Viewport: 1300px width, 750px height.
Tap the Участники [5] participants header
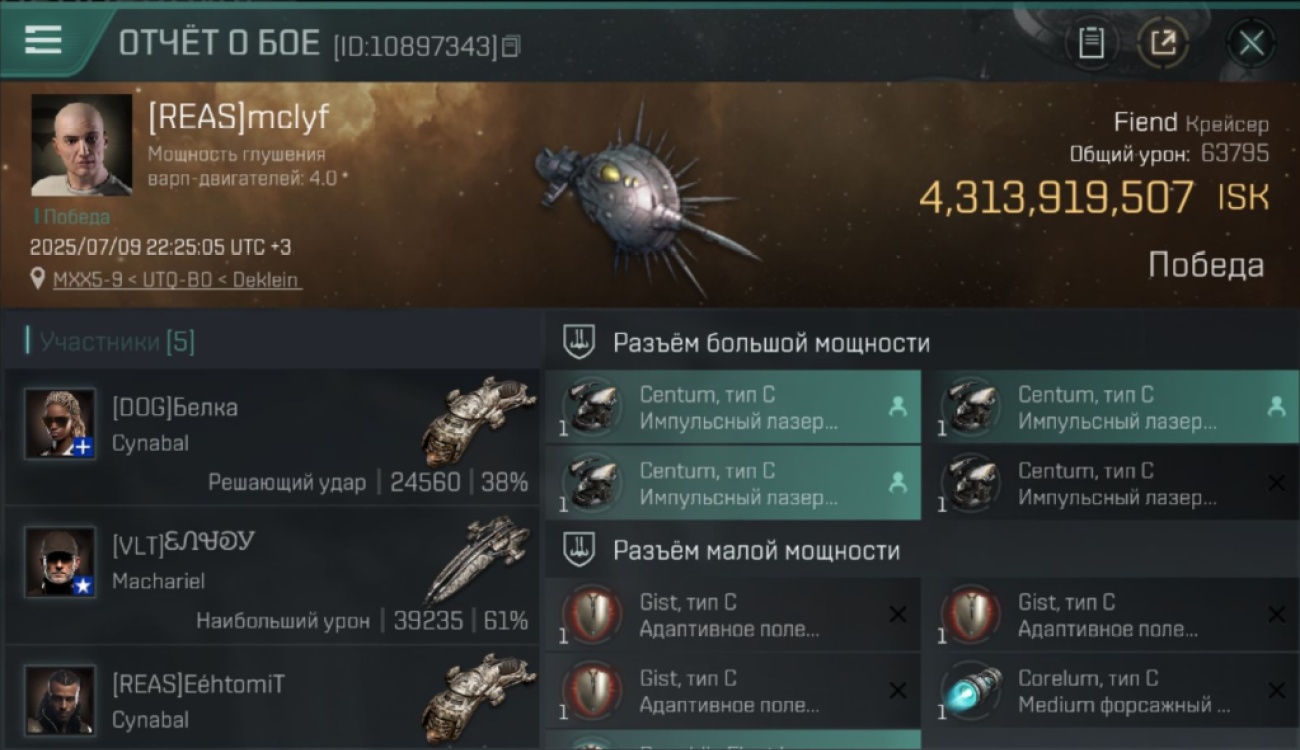coord(117,342)
